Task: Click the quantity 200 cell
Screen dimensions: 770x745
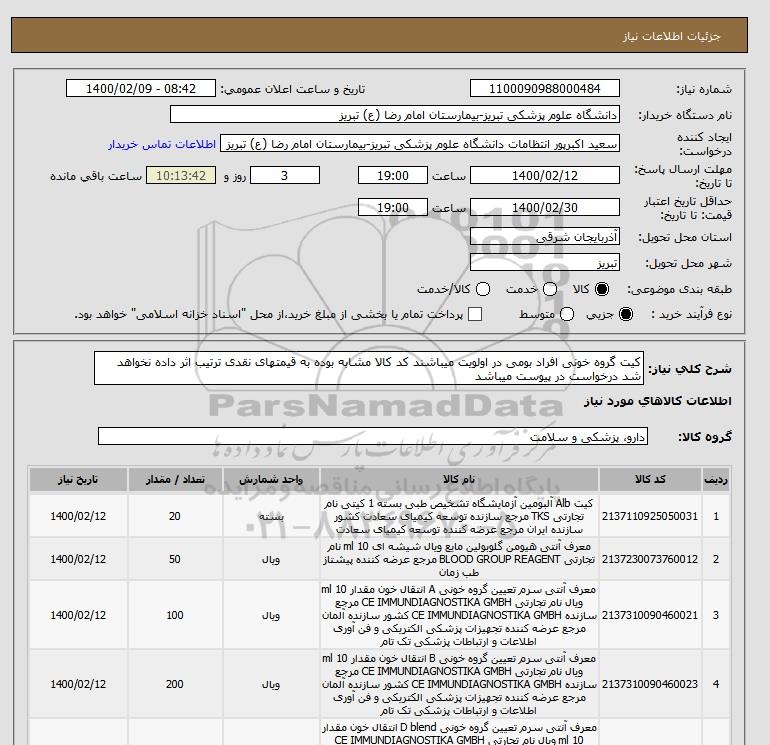Action: coord(175,684)
